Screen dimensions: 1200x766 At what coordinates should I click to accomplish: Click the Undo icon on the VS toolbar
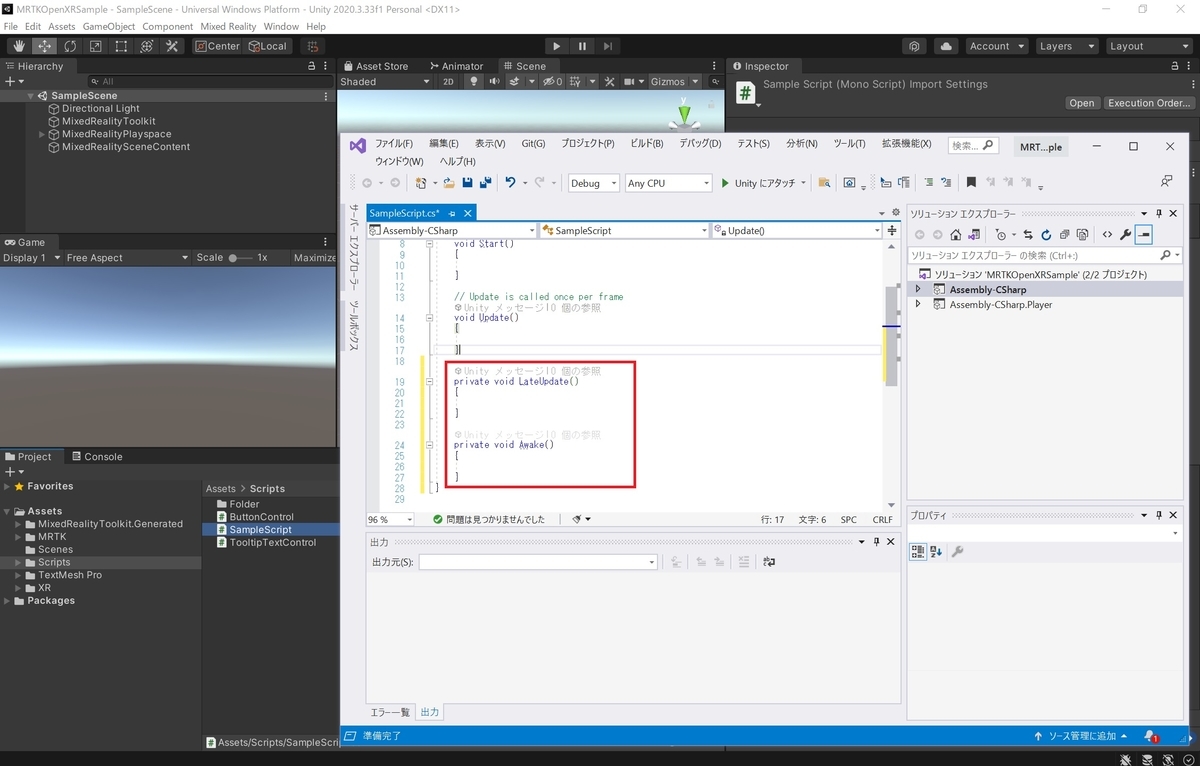(x=511, y=184)
